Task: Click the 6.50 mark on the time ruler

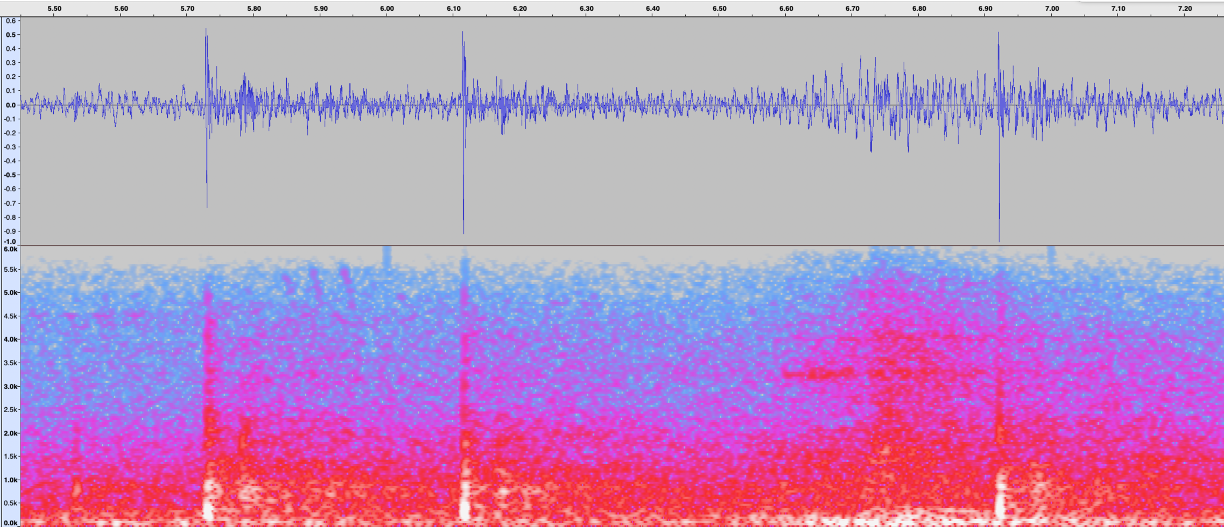Action: [x=719, y=8]
